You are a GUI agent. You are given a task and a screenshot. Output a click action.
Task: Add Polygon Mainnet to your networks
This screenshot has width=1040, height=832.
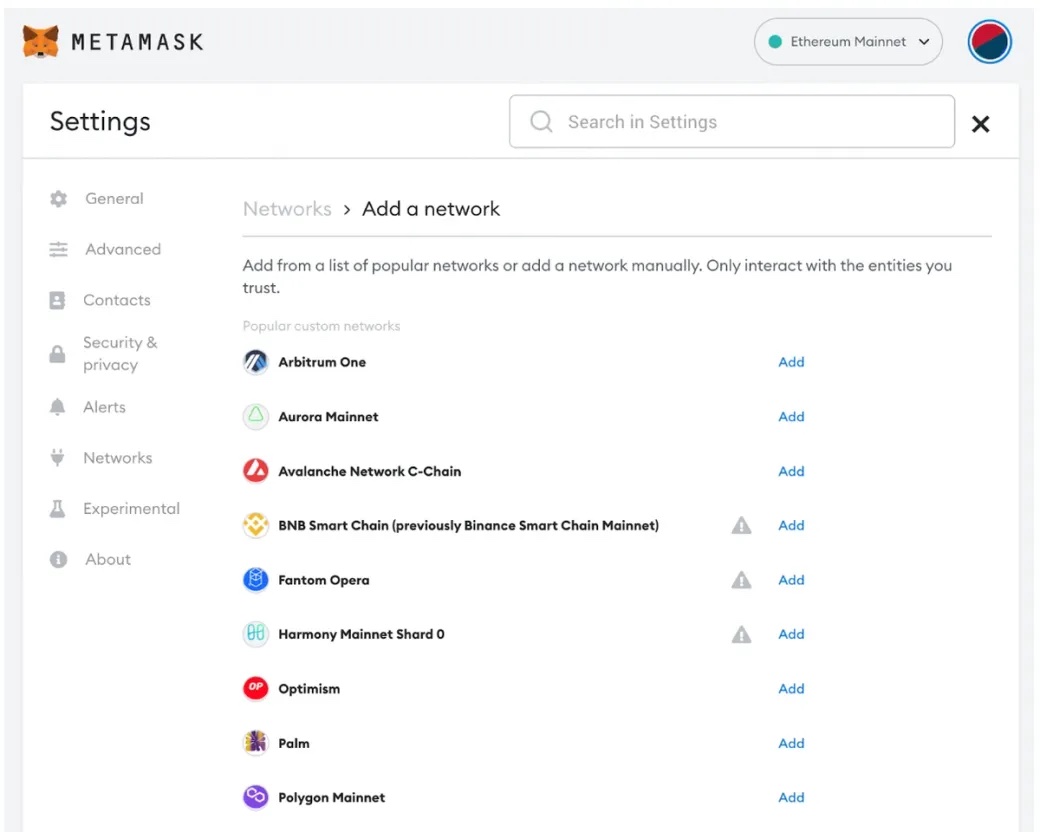click(791, 796)
